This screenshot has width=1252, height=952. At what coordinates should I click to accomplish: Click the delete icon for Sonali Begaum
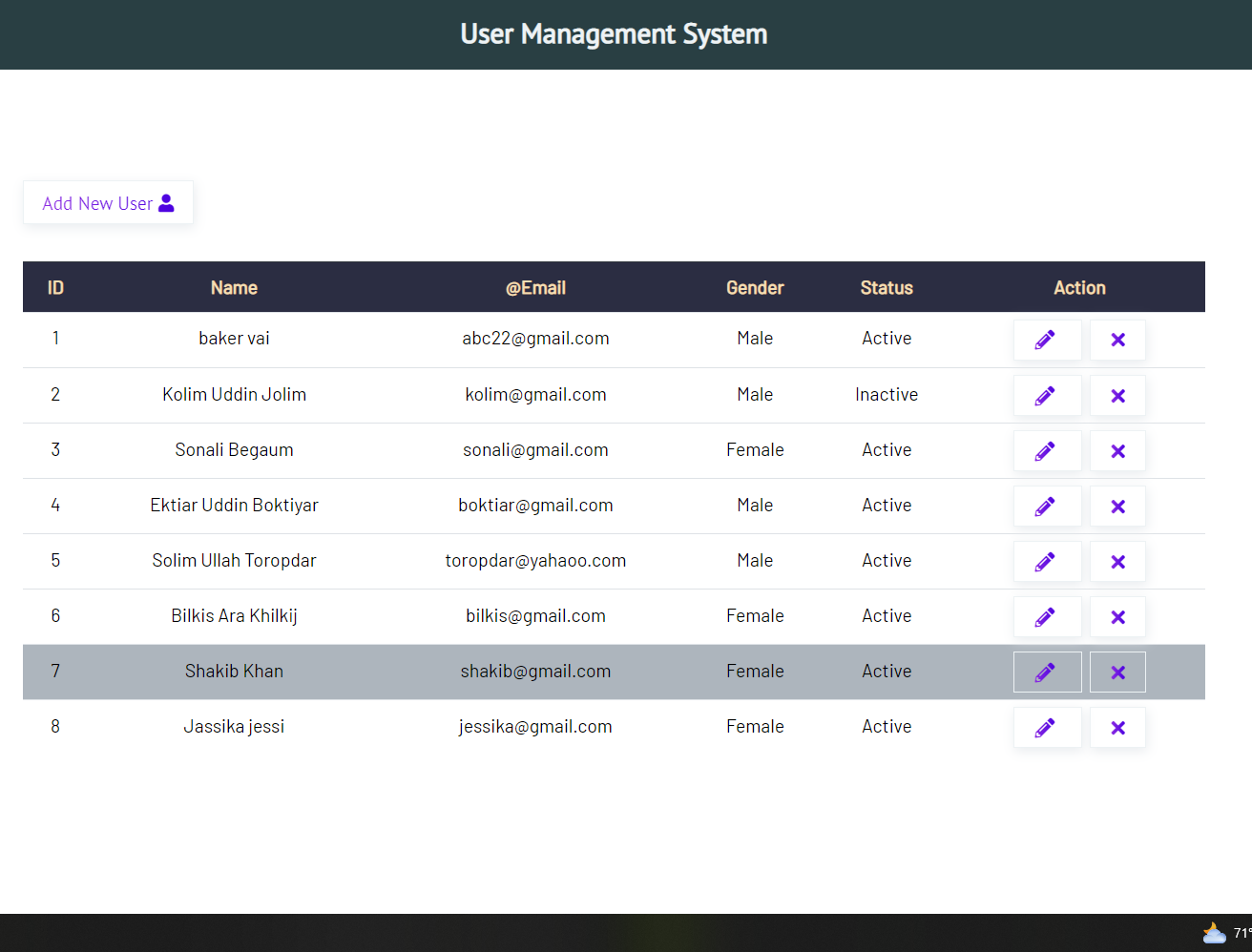(x=1117, y=450)
